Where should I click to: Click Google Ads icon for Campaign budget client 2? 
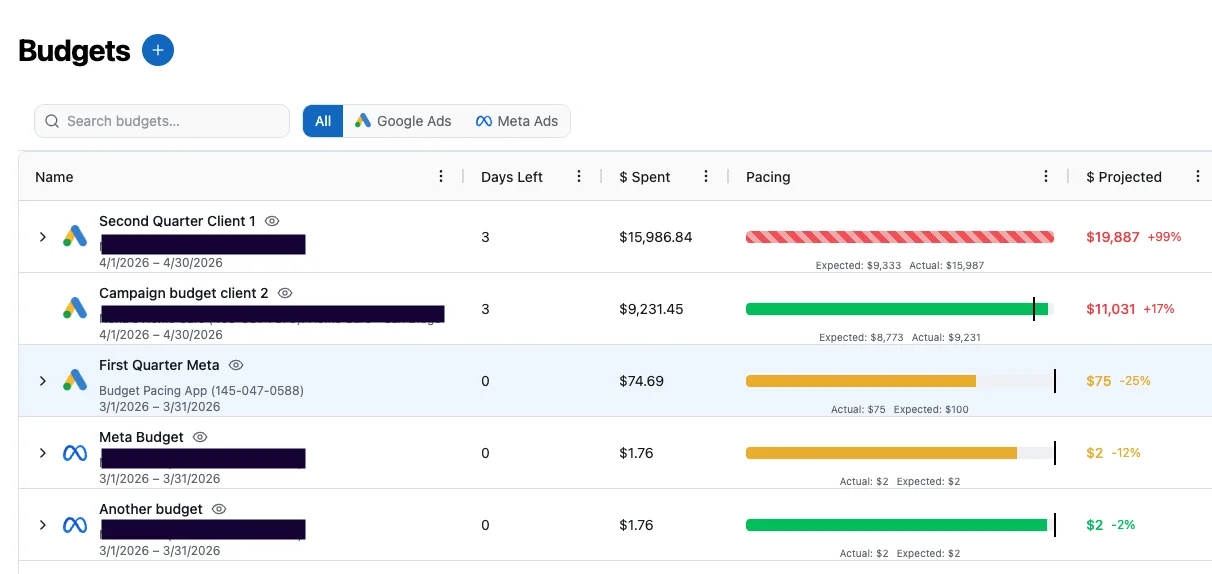pos(75,309)
